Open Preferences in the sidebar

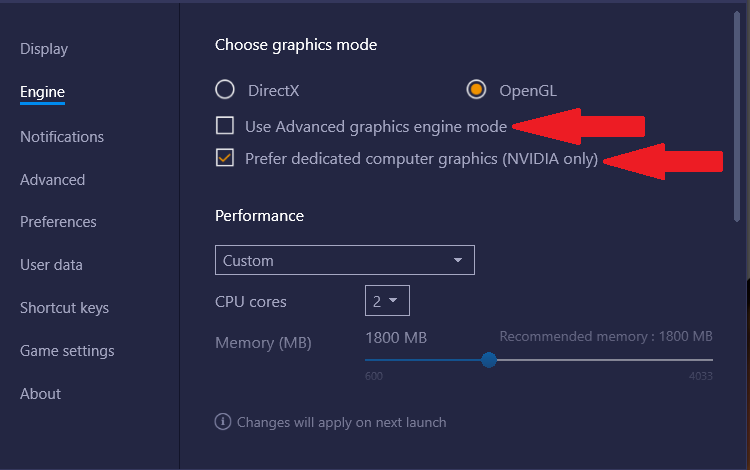click(x=58, y=222)
